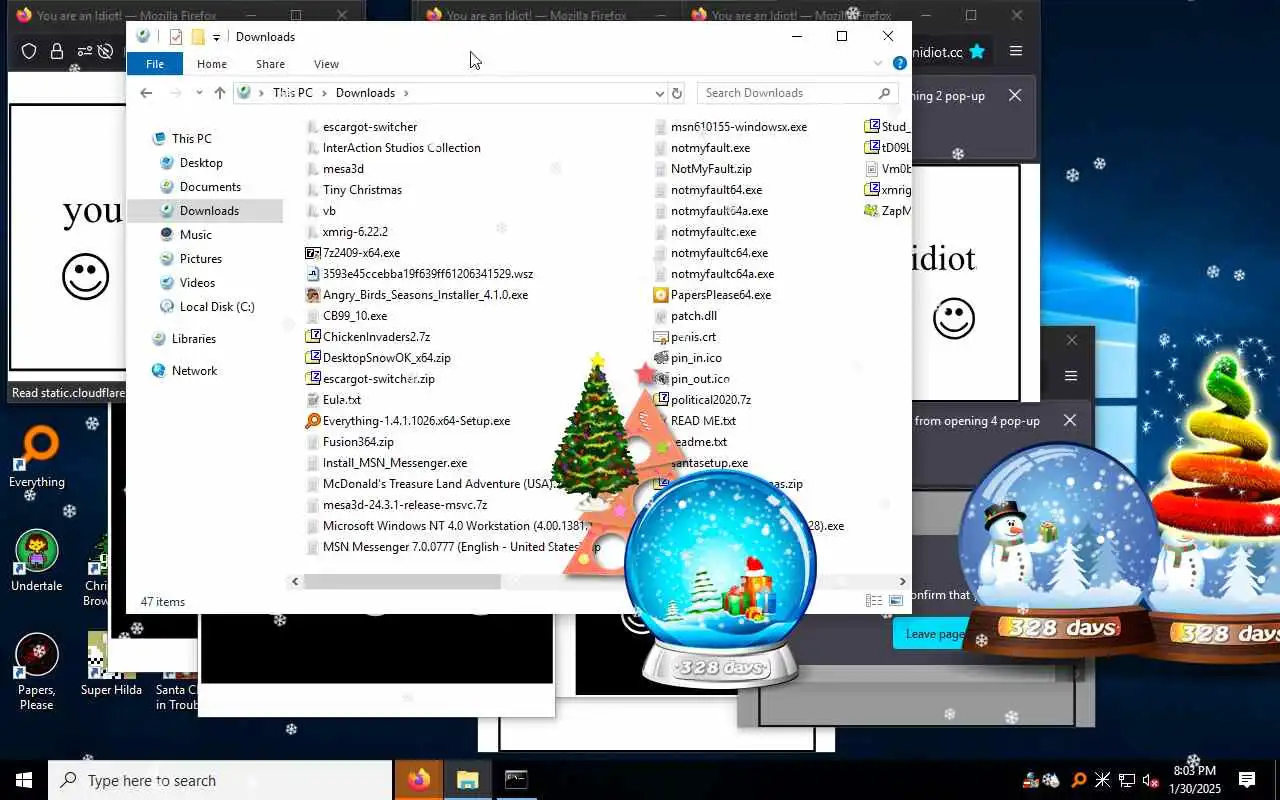Select the file Fusion364.zip
The width and height of the screenshot is (1280, 800).
pyautogui.click(x=358, y=442)
